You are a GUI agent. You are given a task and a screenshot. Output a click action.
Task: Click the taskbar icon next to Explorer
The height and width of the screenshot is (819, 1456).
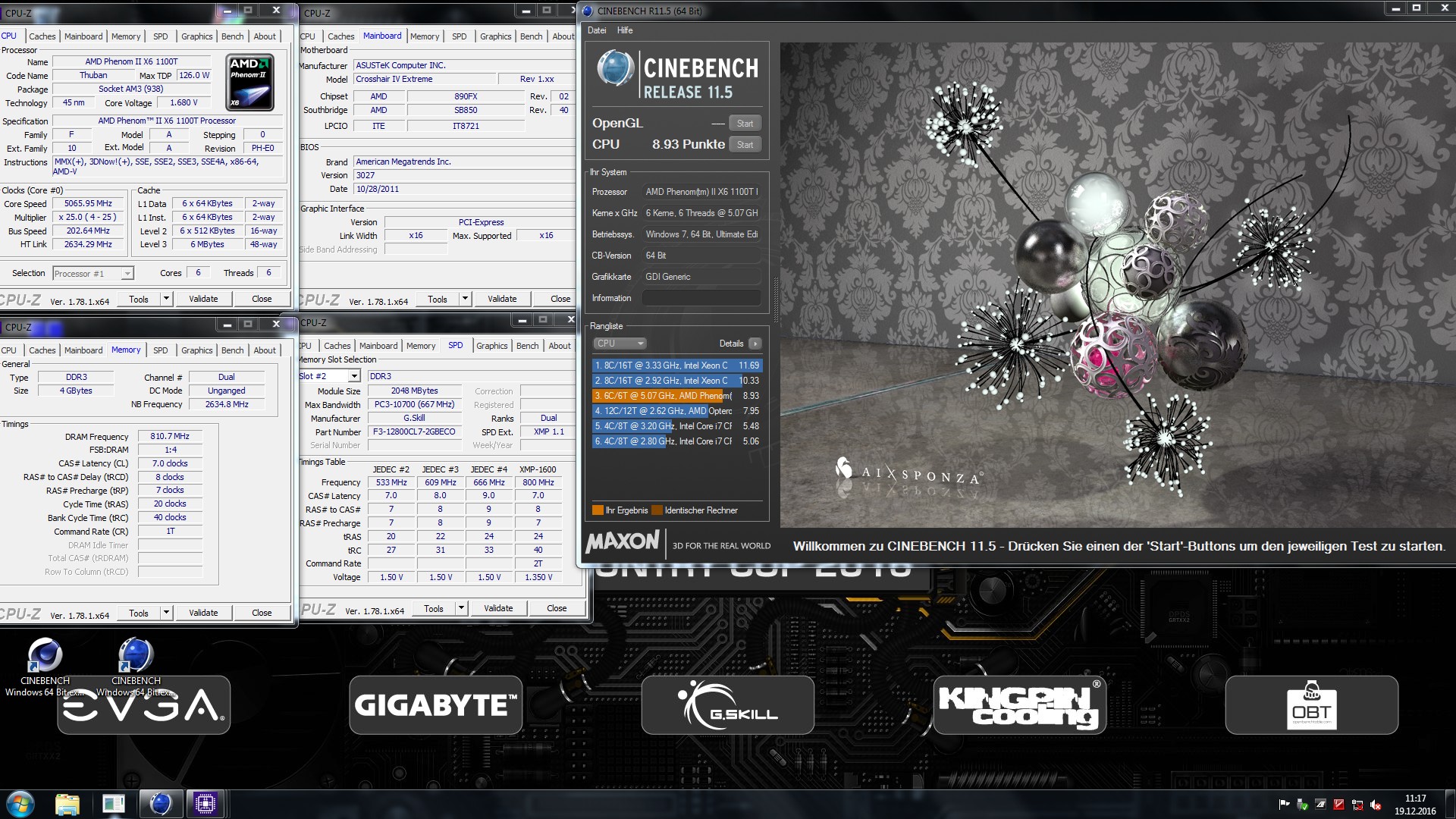[x=114, y=804]
